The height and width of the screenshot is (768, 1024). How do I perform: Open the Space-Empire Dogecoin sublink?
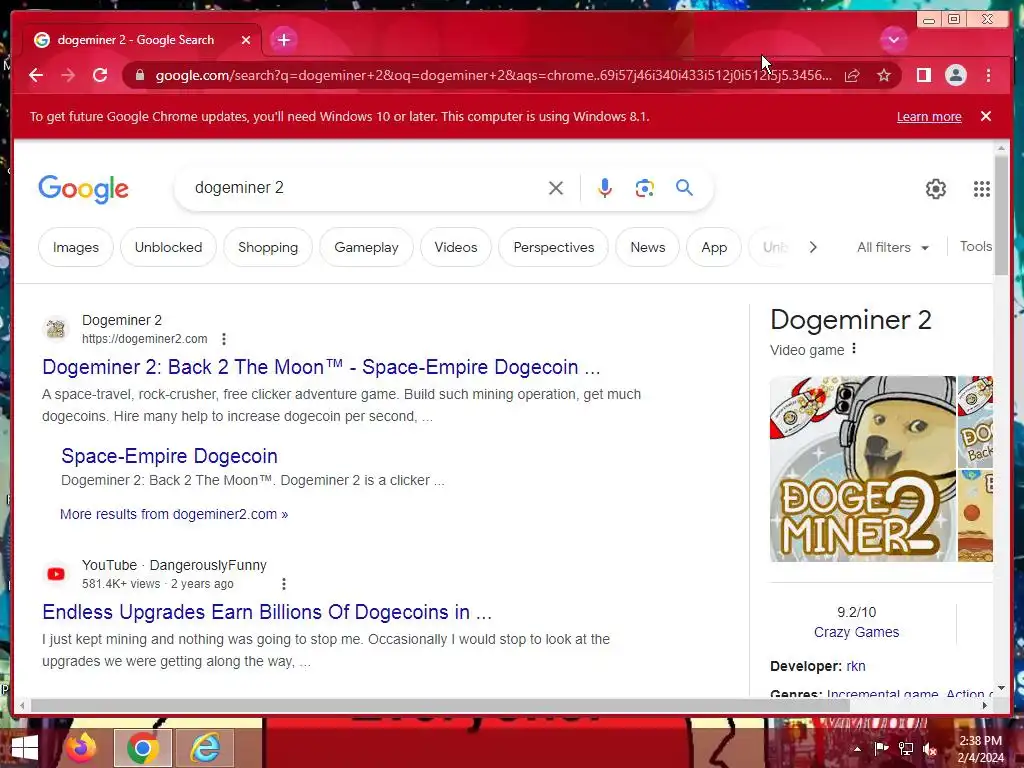pyautogui.click(x=169, y=456)
